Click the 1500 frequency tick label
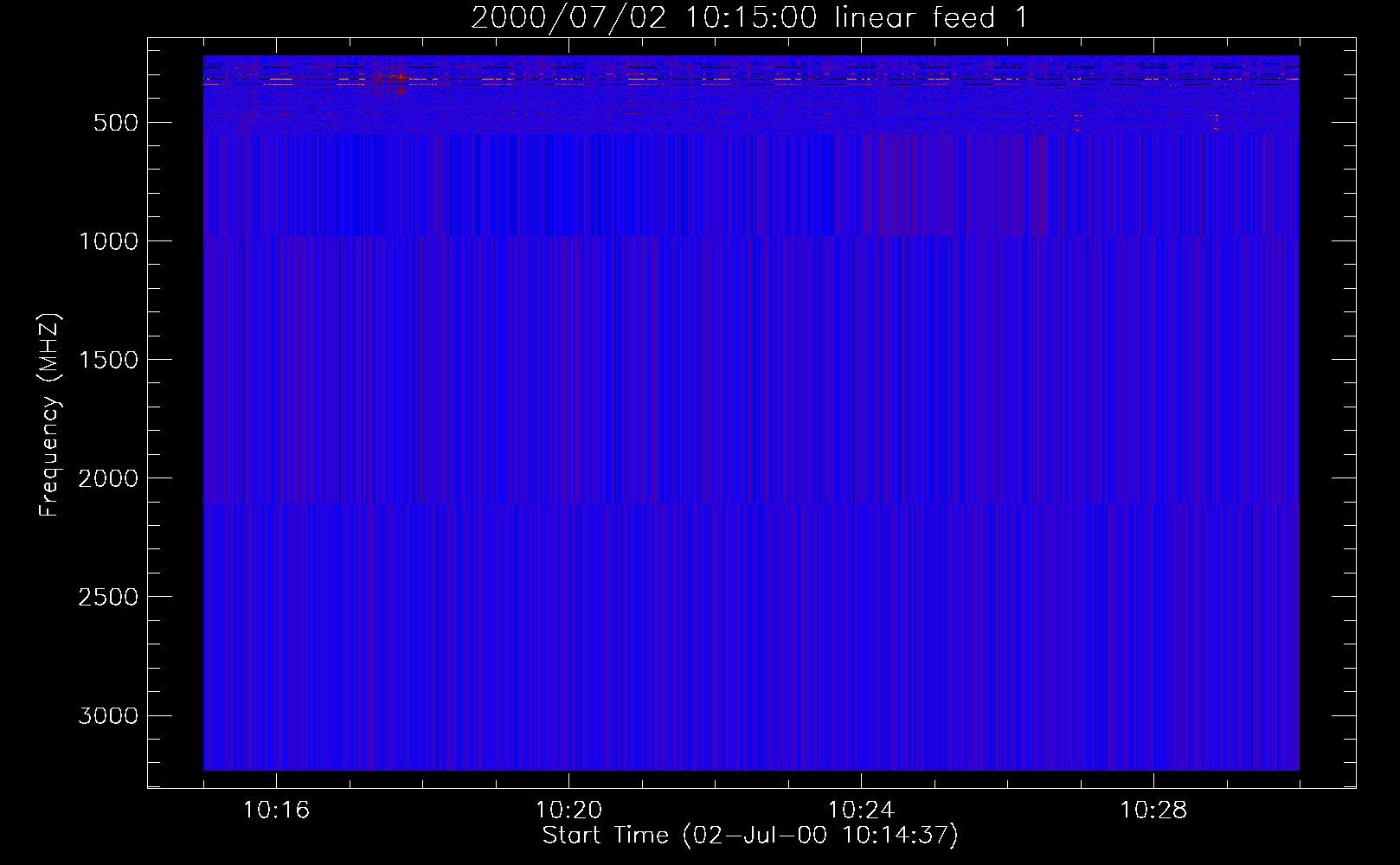Image resolution: width=1400 pixels, height=865 pixels. point(108,360)
